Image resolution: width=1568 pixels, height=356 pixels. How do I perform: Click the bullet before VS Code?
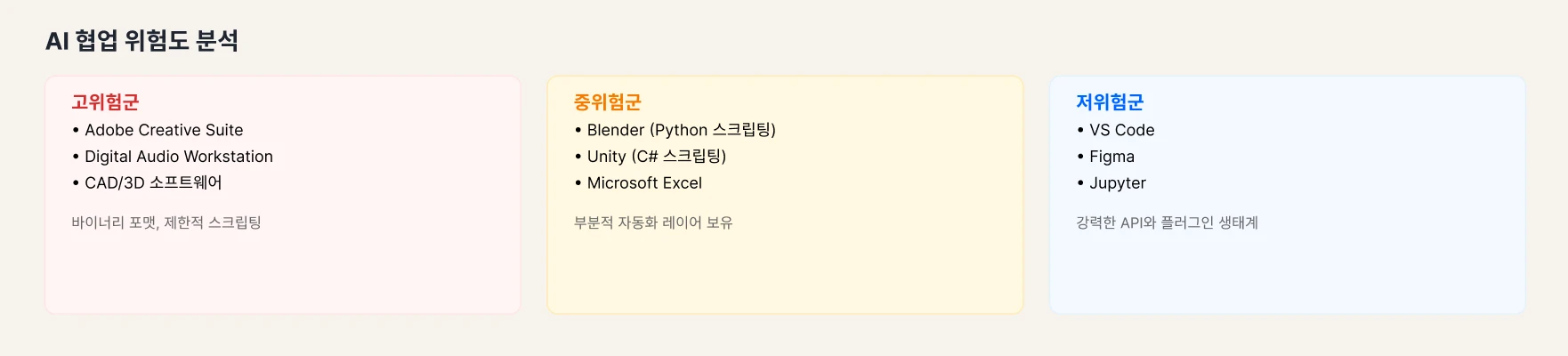point(1080,130)
